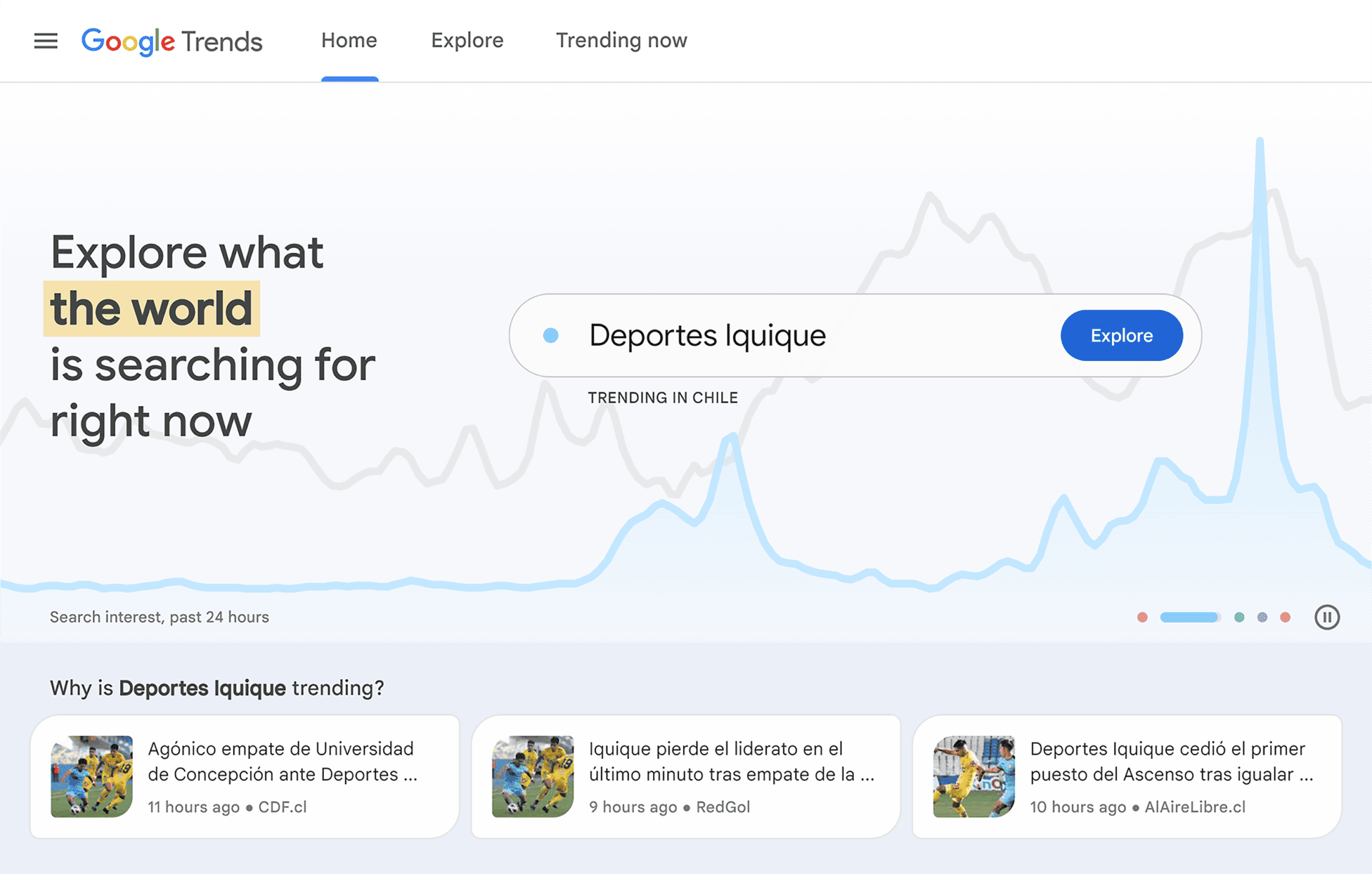Pause the trending carousel animation
This screenshot has height=874, width=1372.
point(1327,617)
